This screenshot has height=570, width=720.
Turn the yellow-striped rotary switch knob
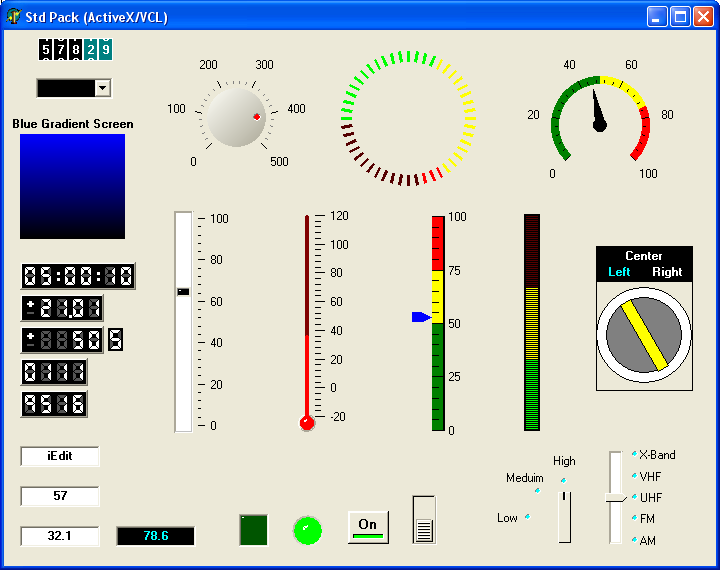point(644,335)
